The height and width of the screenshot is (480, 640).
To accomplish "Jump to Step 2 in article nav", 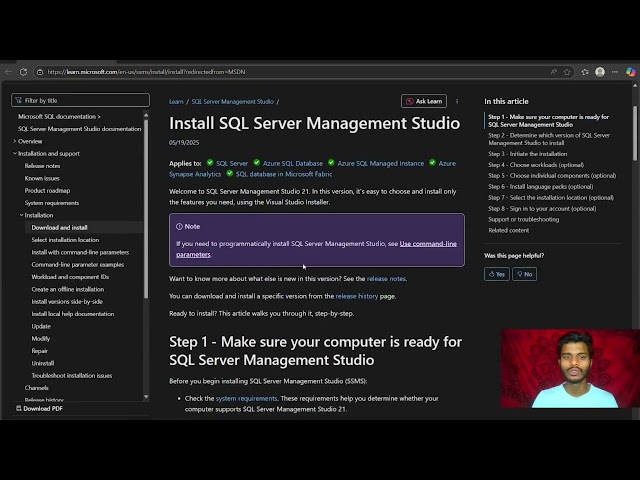I will point(549,139).
